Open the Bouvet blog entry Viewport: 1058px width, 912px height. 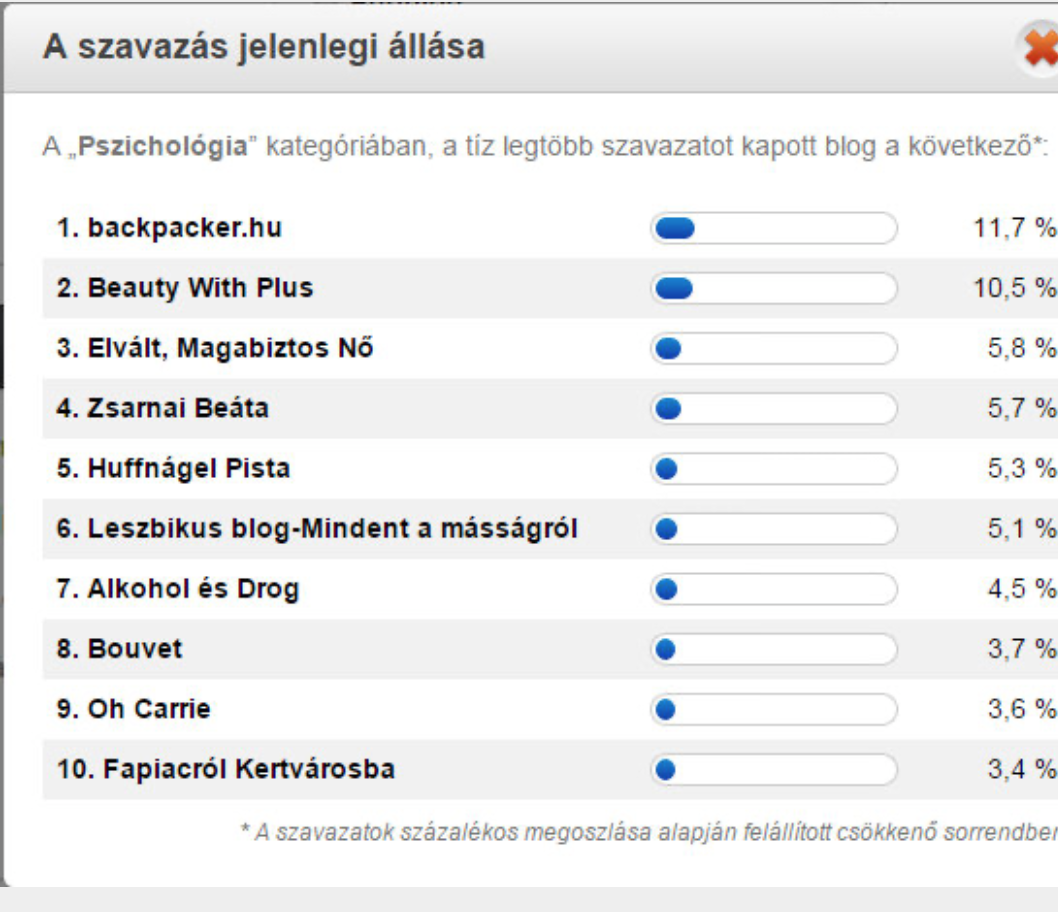coord(120,649)
